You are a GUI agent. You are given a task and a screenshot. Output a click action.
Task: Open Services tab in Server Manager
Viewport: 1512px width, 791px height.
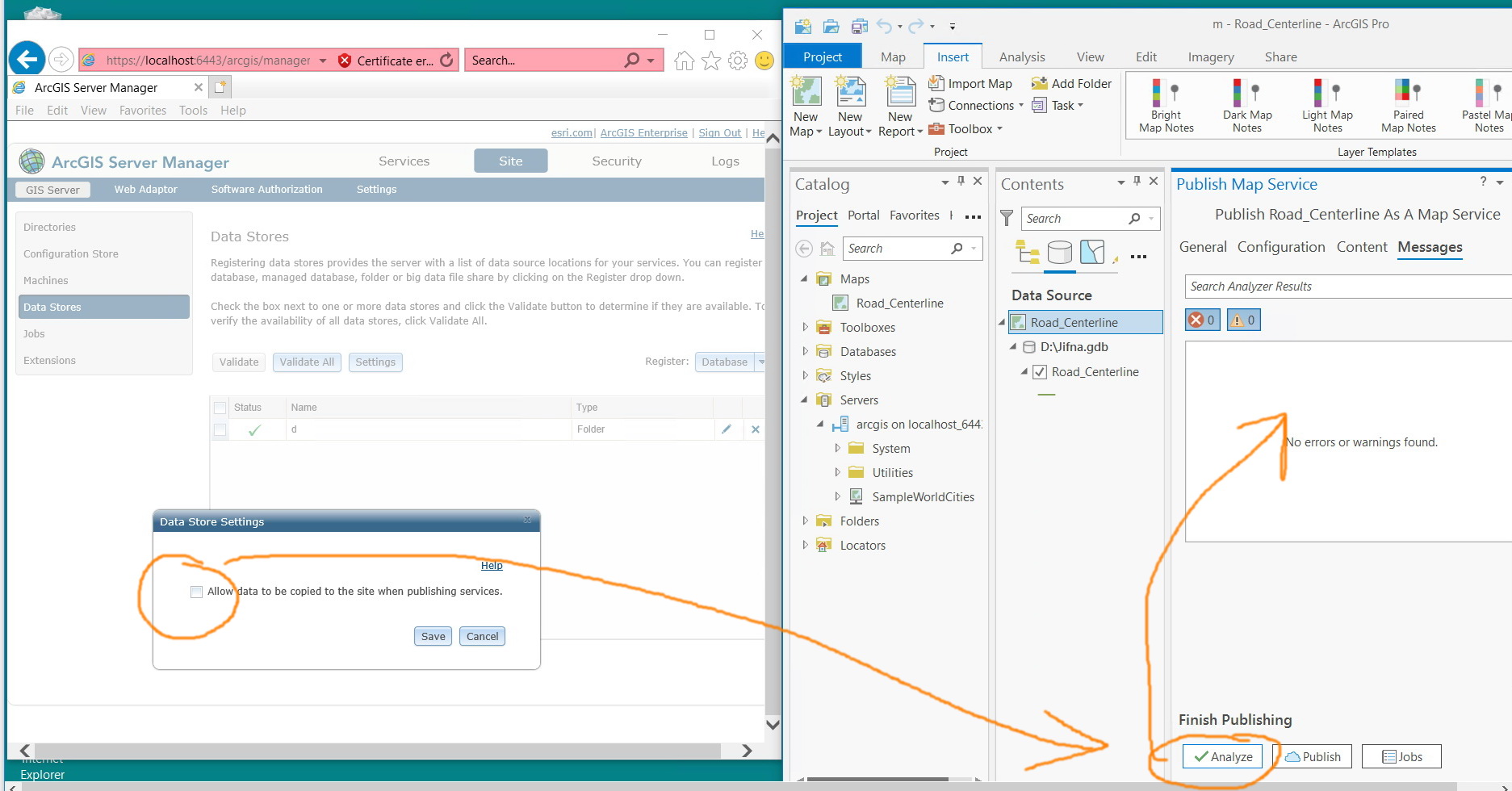pos(404,161)
